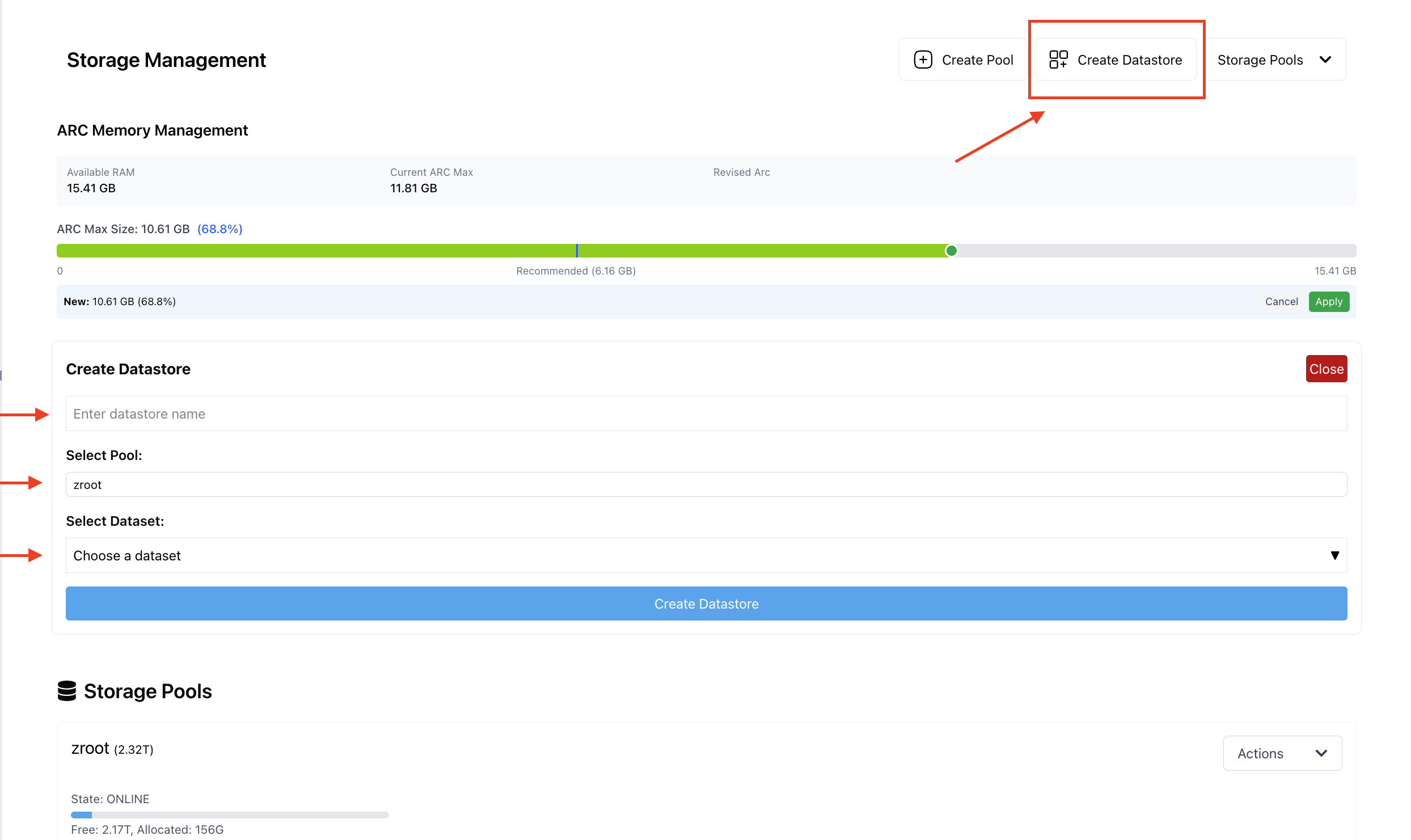1411x840 pixels.
Task: Click the 15.41 GB slider maximum label
Action: click(1335, 271)
